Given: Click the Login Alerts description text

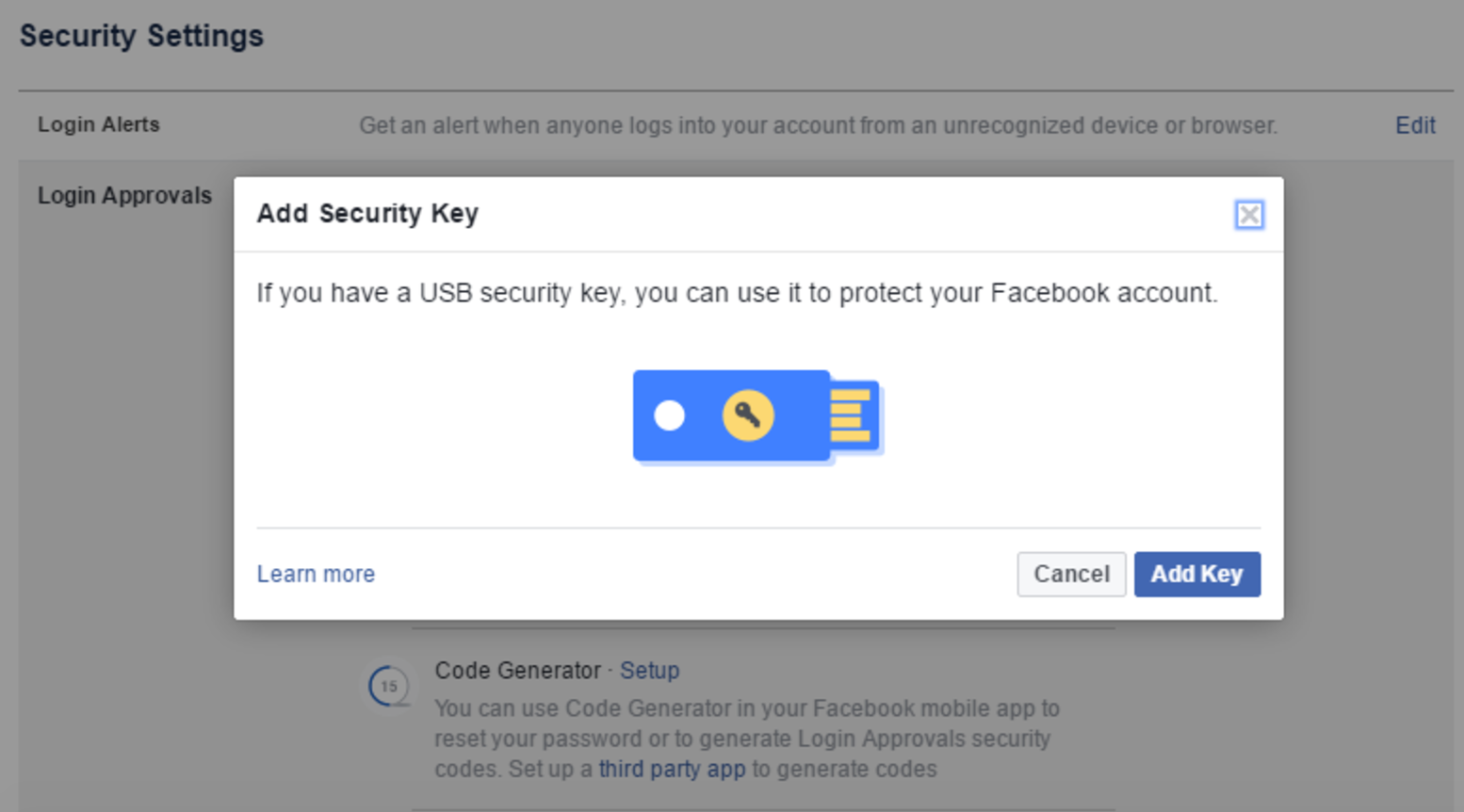Looking at the screenshot, I should tap(818, 125).
